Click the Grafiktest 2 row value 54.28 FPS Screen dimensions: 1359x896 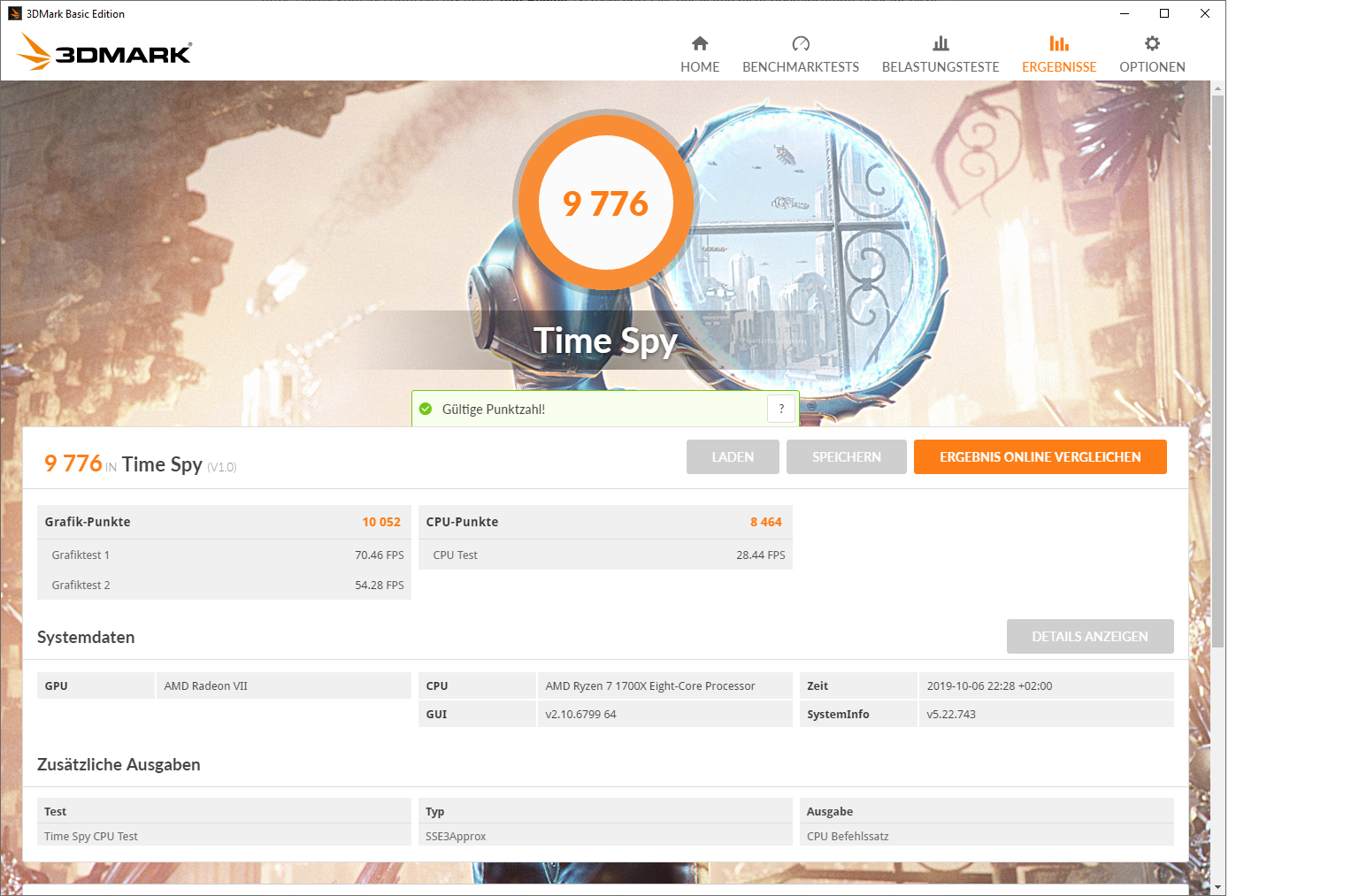coord(380,585)
